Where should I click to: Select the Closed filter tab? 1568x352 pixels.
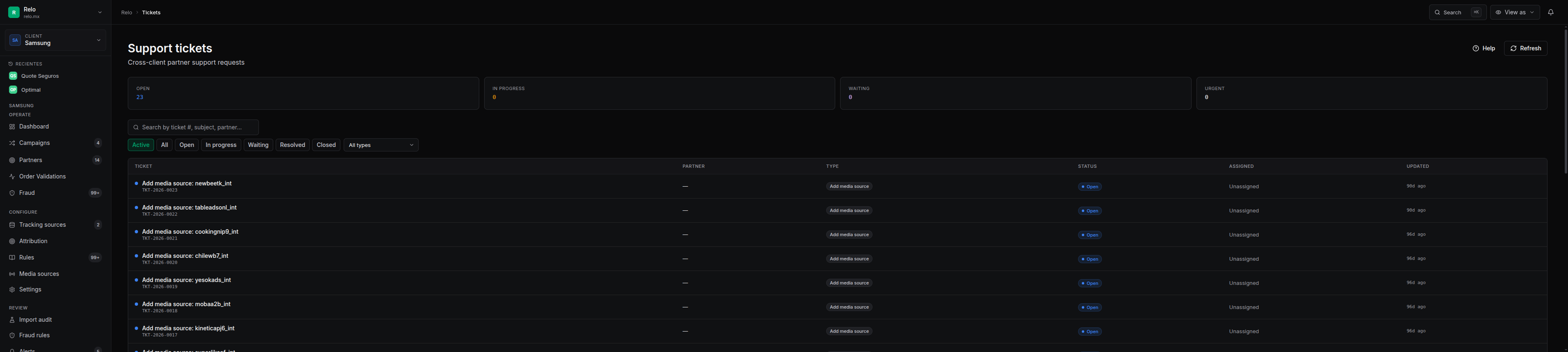[326, 145]
